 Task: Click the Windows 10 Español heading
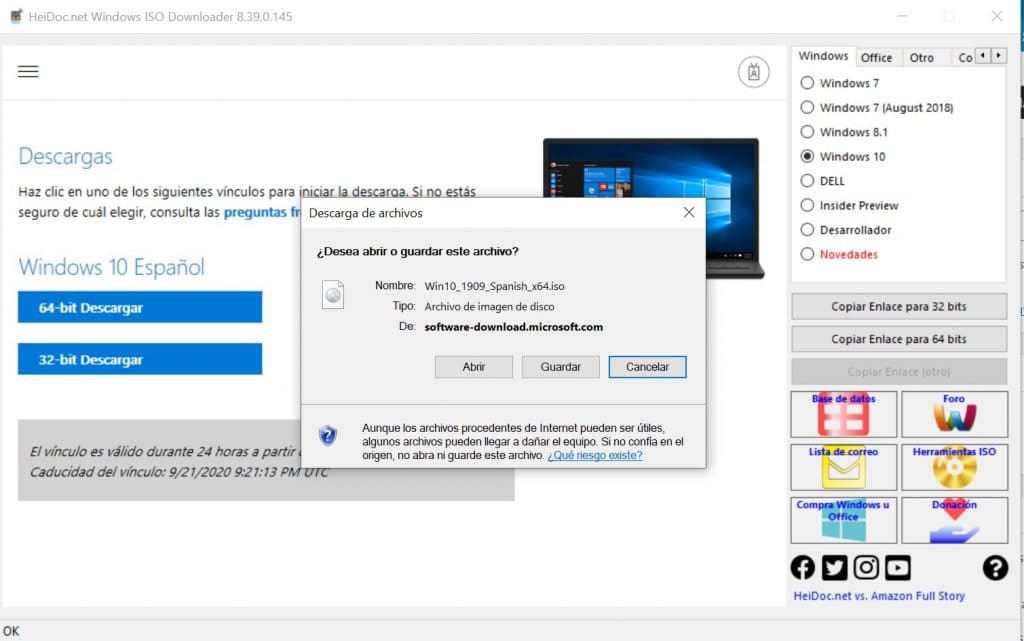pyautogui.click(x=112, y=266)
